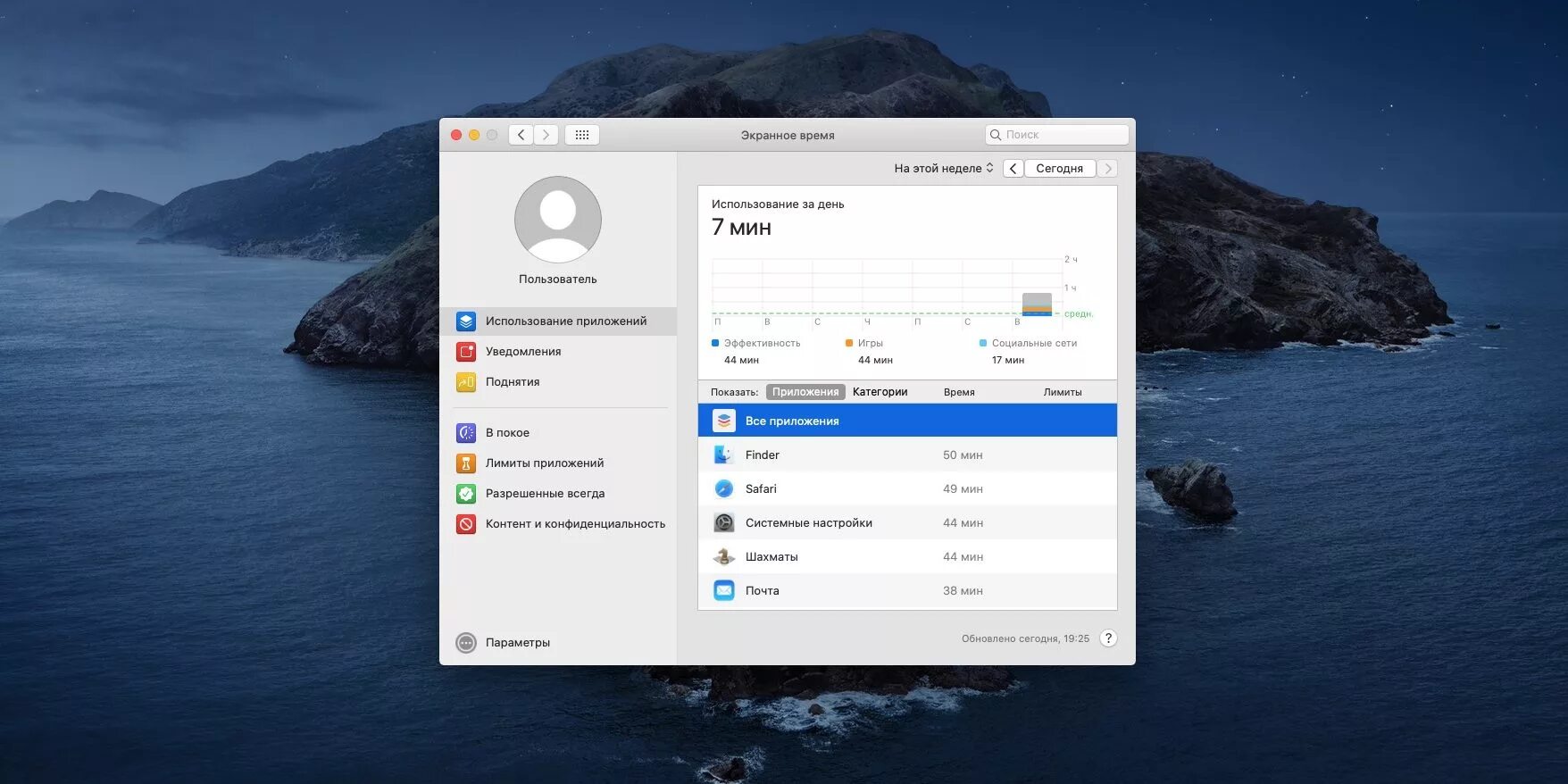The width and height of the screenshot is (1568, 784).
Task: Open the На этой неделе period dropdown
Action: pos(944,169)
